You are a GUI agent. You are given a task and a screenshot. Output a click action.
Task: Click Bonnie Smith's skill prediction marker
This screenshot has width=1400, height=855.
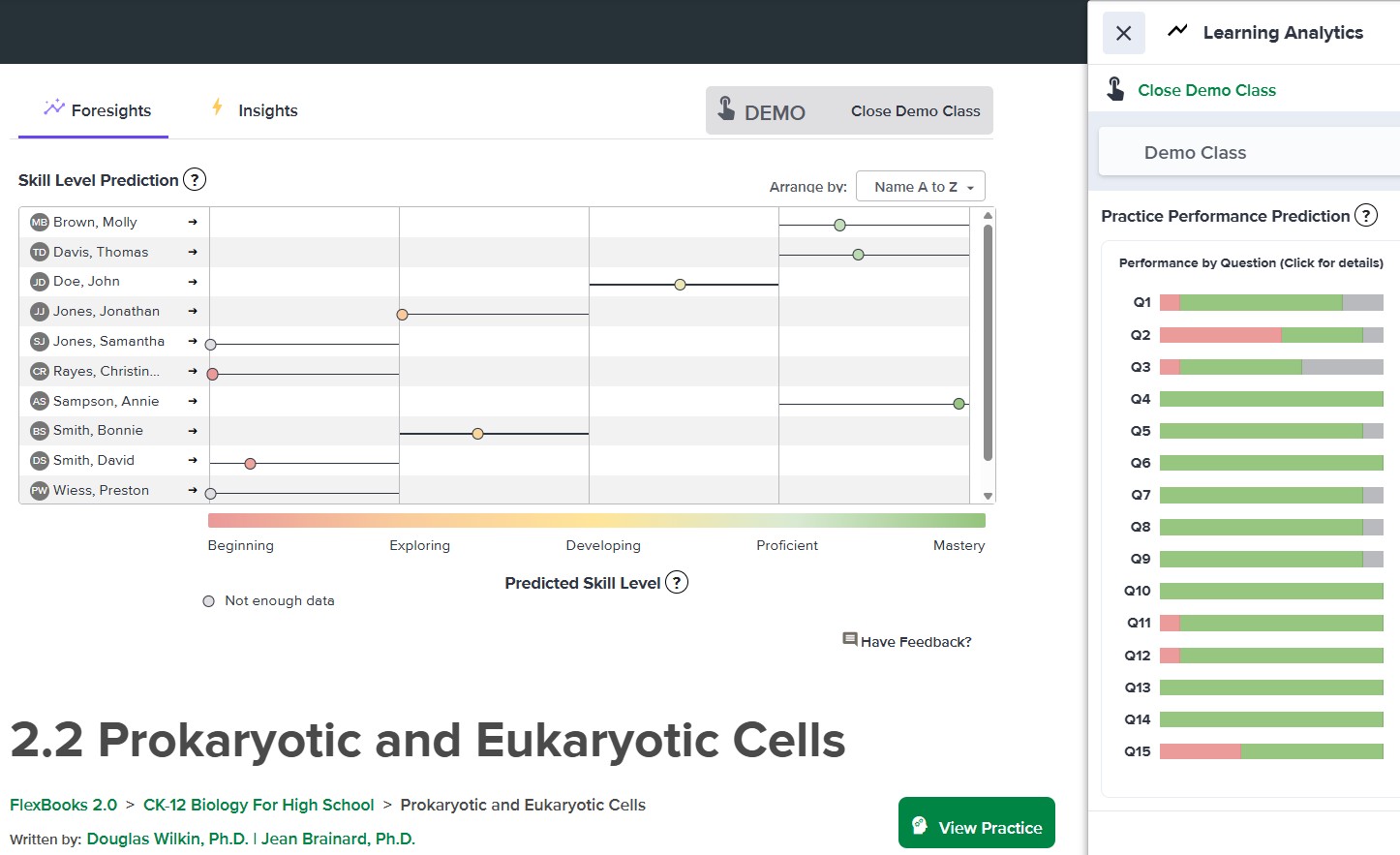(477, 434)
